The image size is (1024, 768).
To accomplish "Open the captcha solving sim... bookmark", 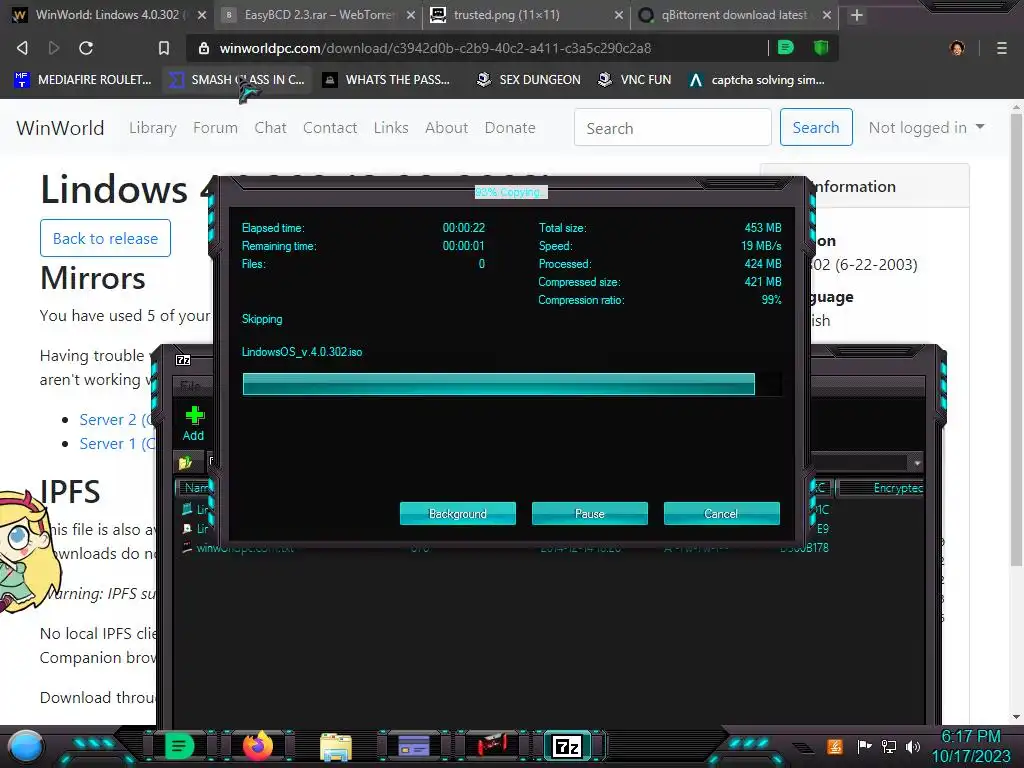I will pos(758,80).
